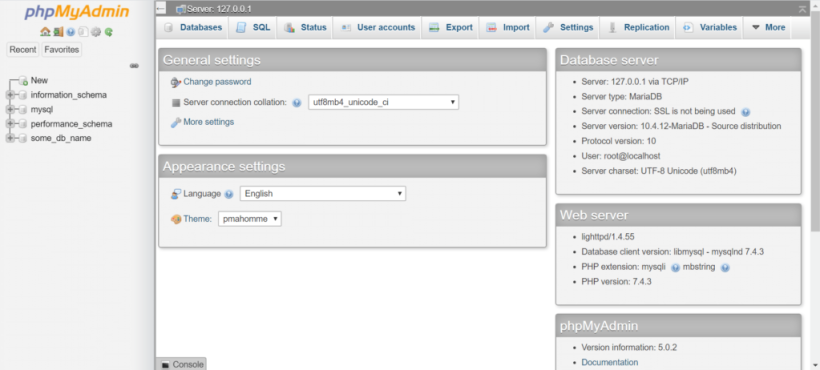
Task: Open the Replication tab
Action: click(638, 28)
